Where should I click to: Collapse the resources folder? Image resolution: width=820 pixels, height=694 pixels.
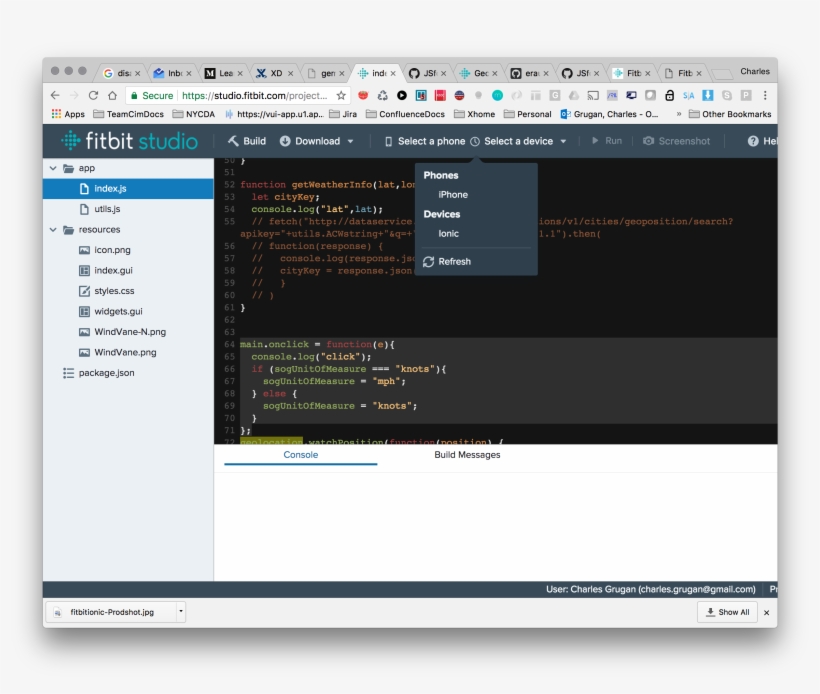54,229
